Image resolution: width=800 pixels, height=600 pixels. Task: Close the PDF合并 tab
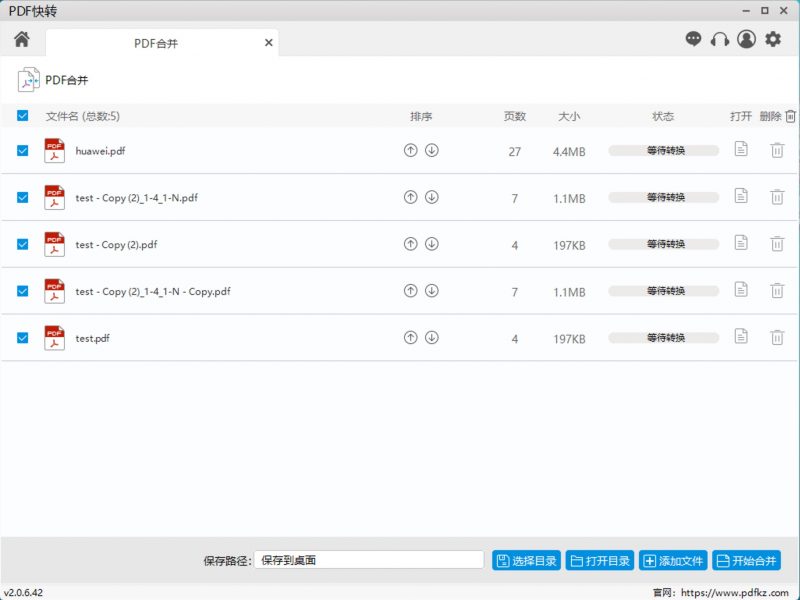point(268,43)
